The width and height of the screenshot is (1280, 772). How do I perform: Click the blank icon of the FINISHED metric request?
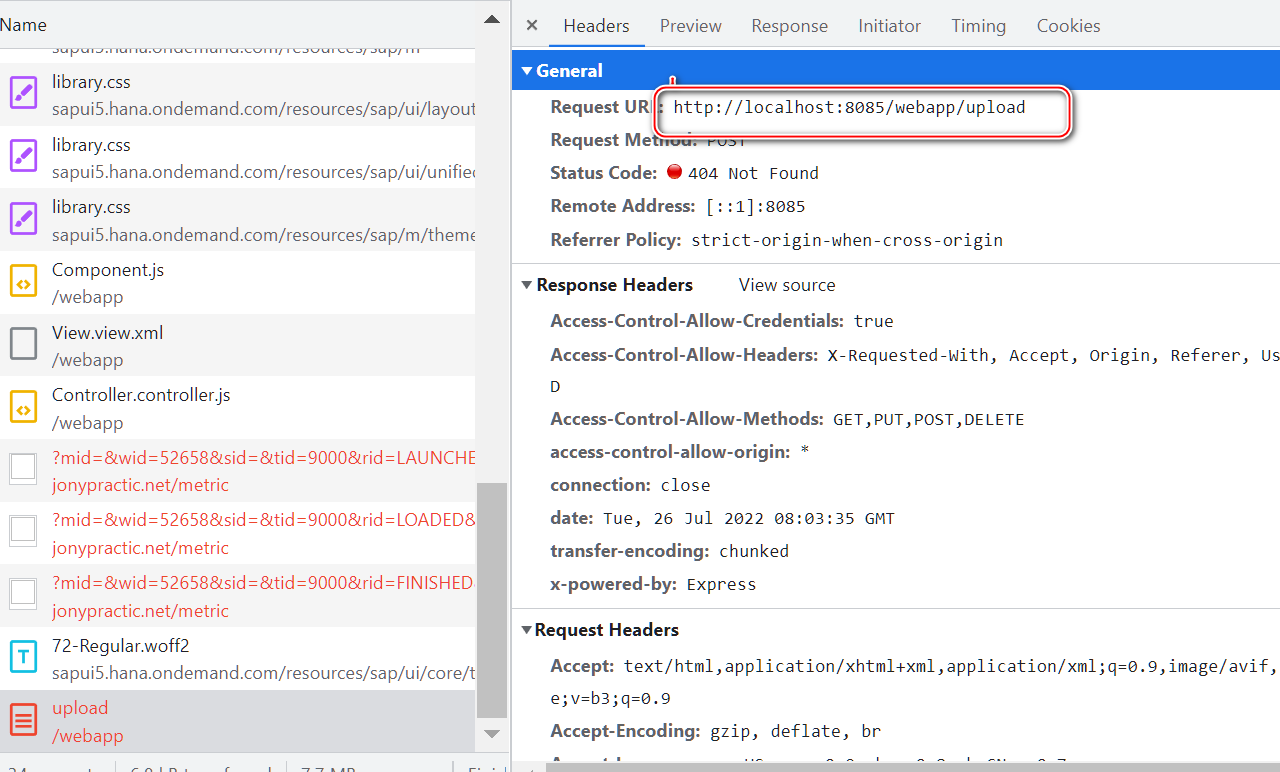23,595
